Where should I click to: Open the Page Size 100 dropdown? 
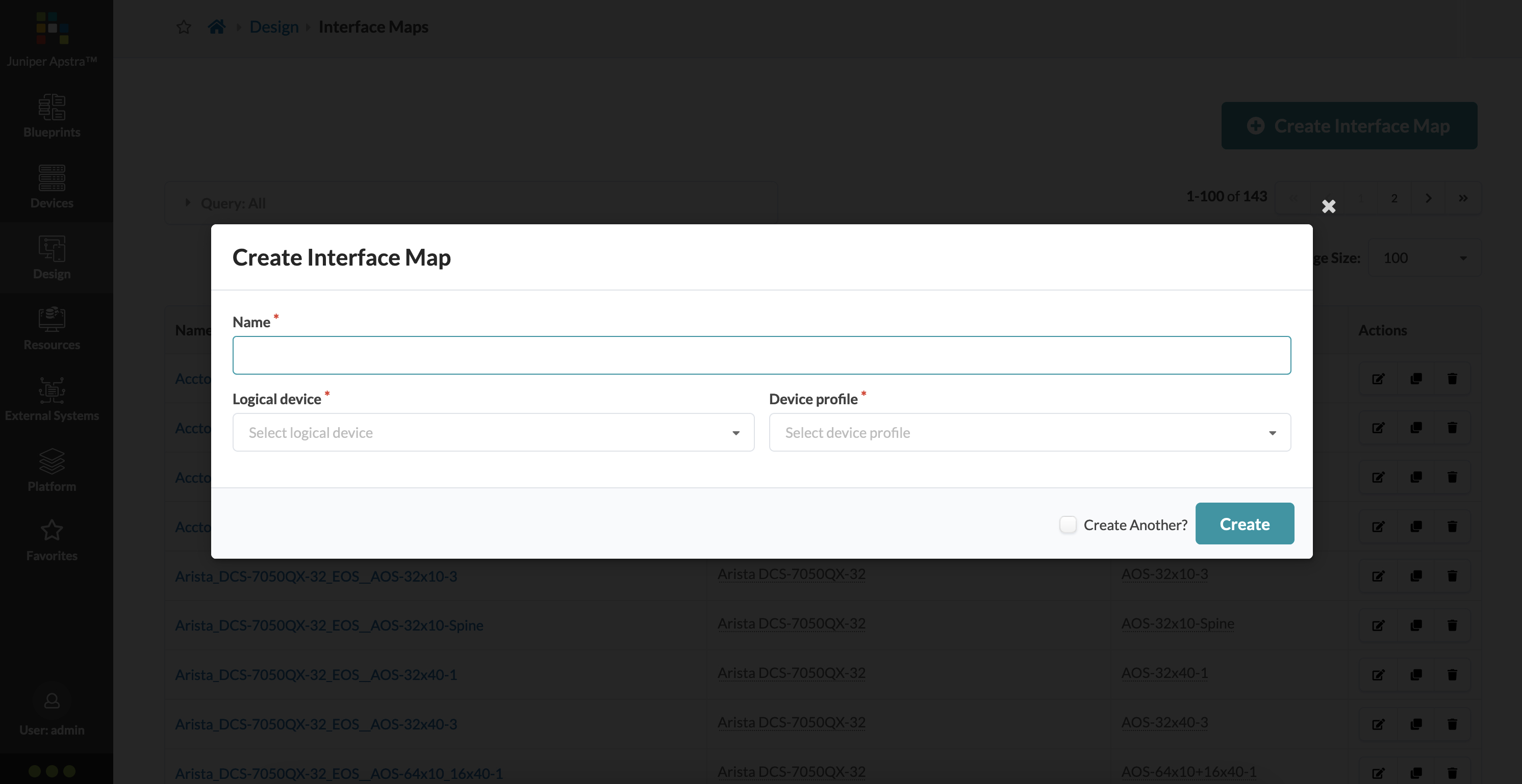1425,257
